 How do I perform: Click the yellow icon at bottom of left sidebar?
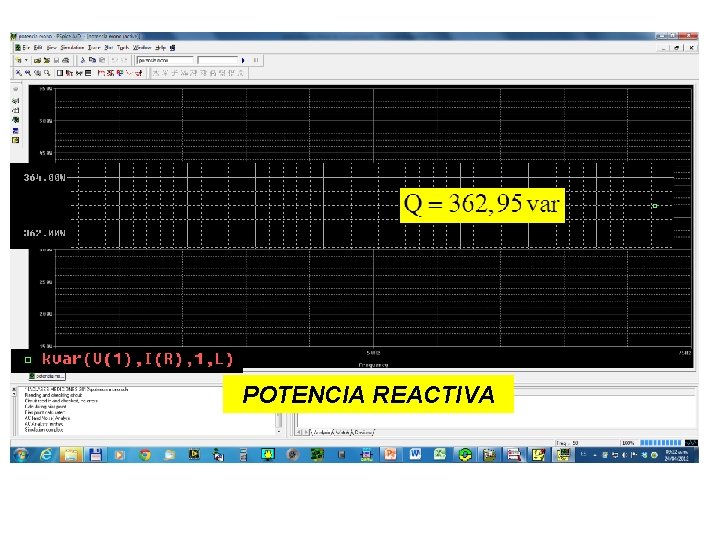coord(16,140)
